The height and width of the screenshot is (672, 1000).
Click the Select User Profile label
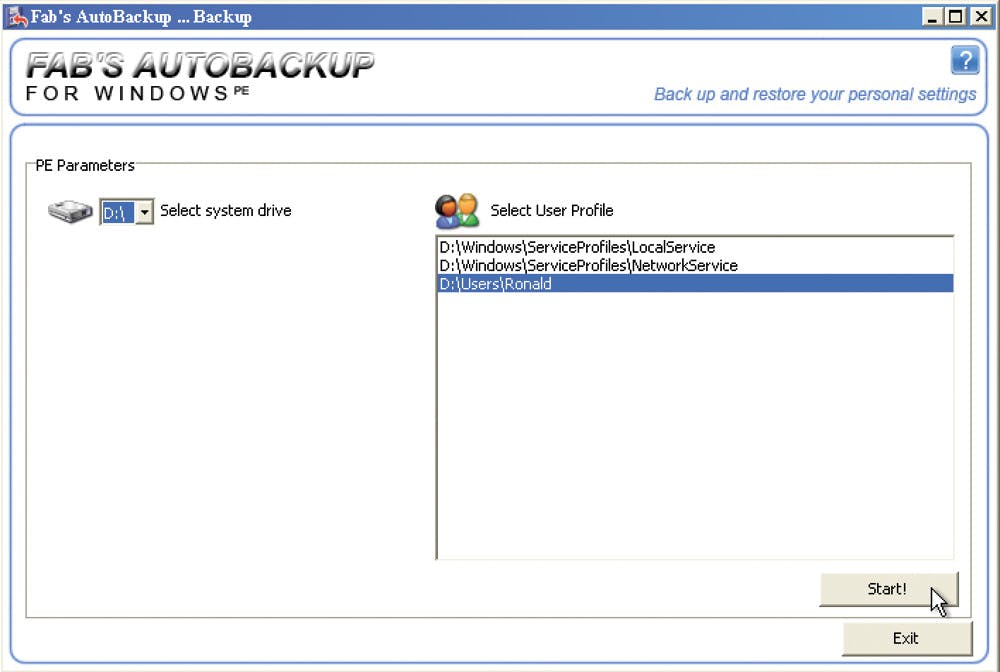[552, 210]
